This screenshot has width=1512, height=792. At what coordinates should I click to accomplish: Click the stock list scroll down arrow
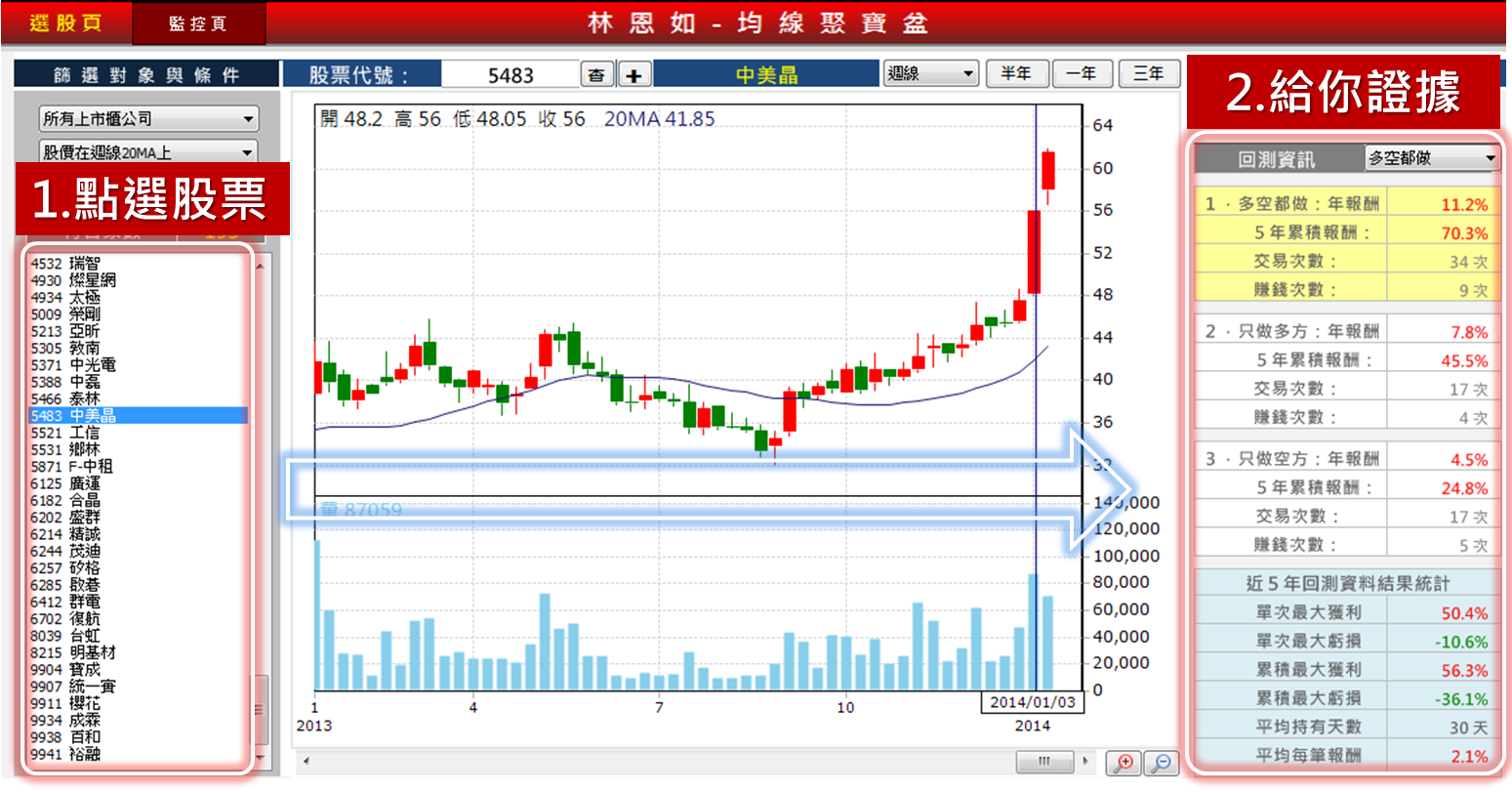[x=260, y=758]
